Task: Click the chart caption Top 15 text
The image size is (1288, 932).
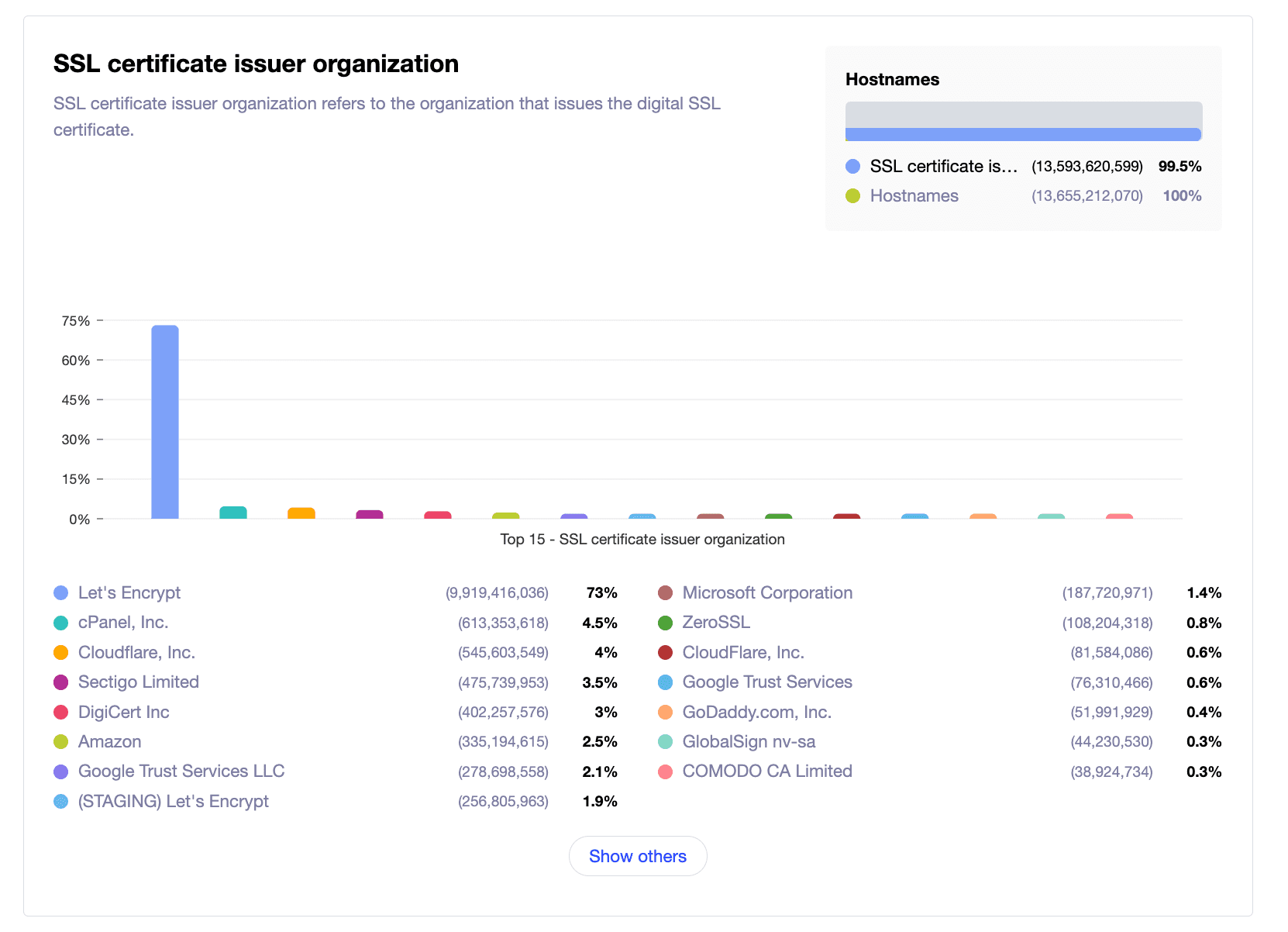Action: pyautogui.click(x=642, y=540)
